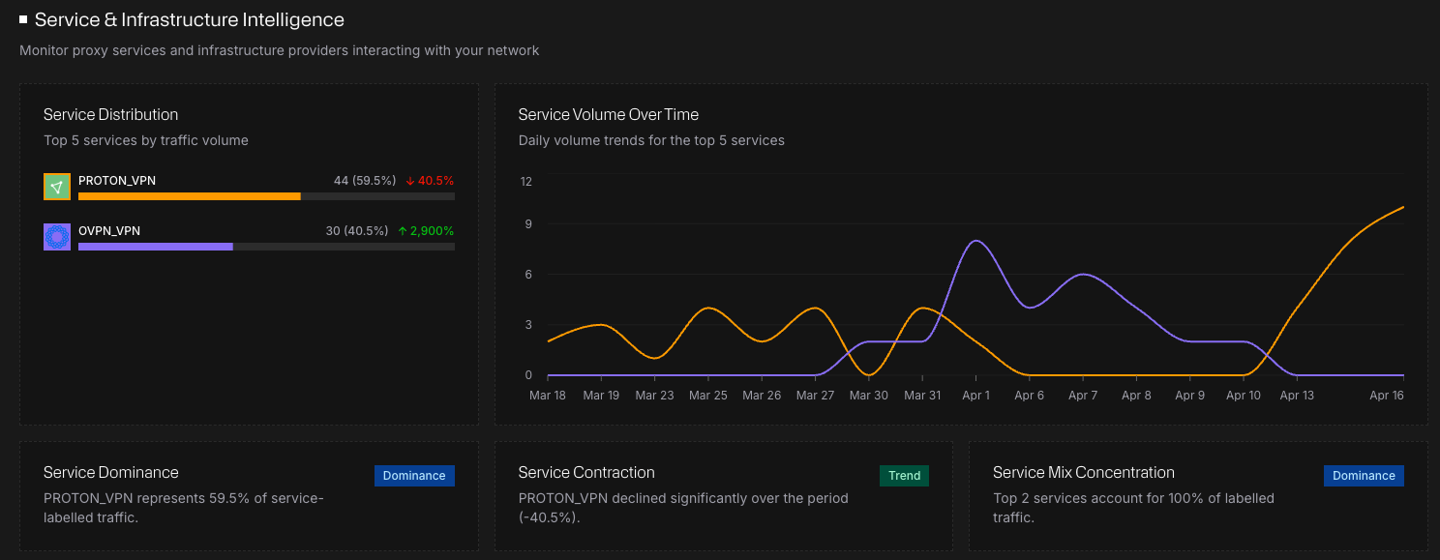Click the '44 (59.5%)' value

[x=365, y=181]
